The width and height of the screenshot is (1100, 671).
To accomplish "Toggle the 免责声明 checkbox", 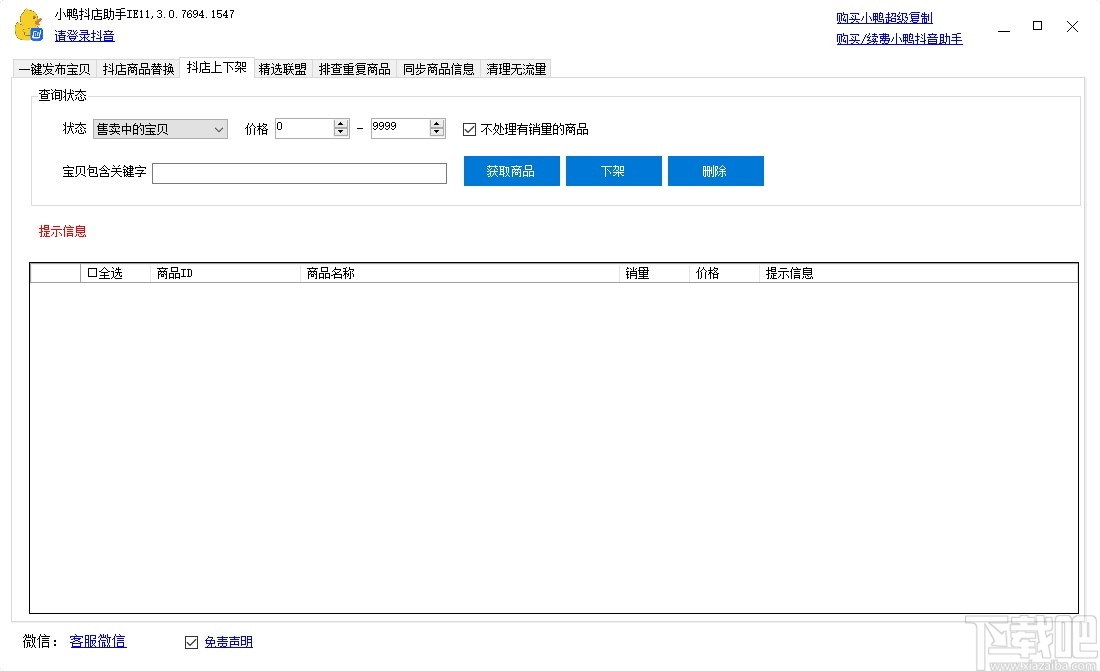I will point(192,642).
